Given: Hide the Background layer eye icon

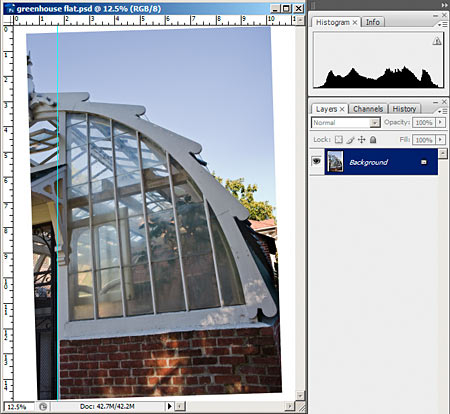Looking at the screenshot, I should click(316, 162).
